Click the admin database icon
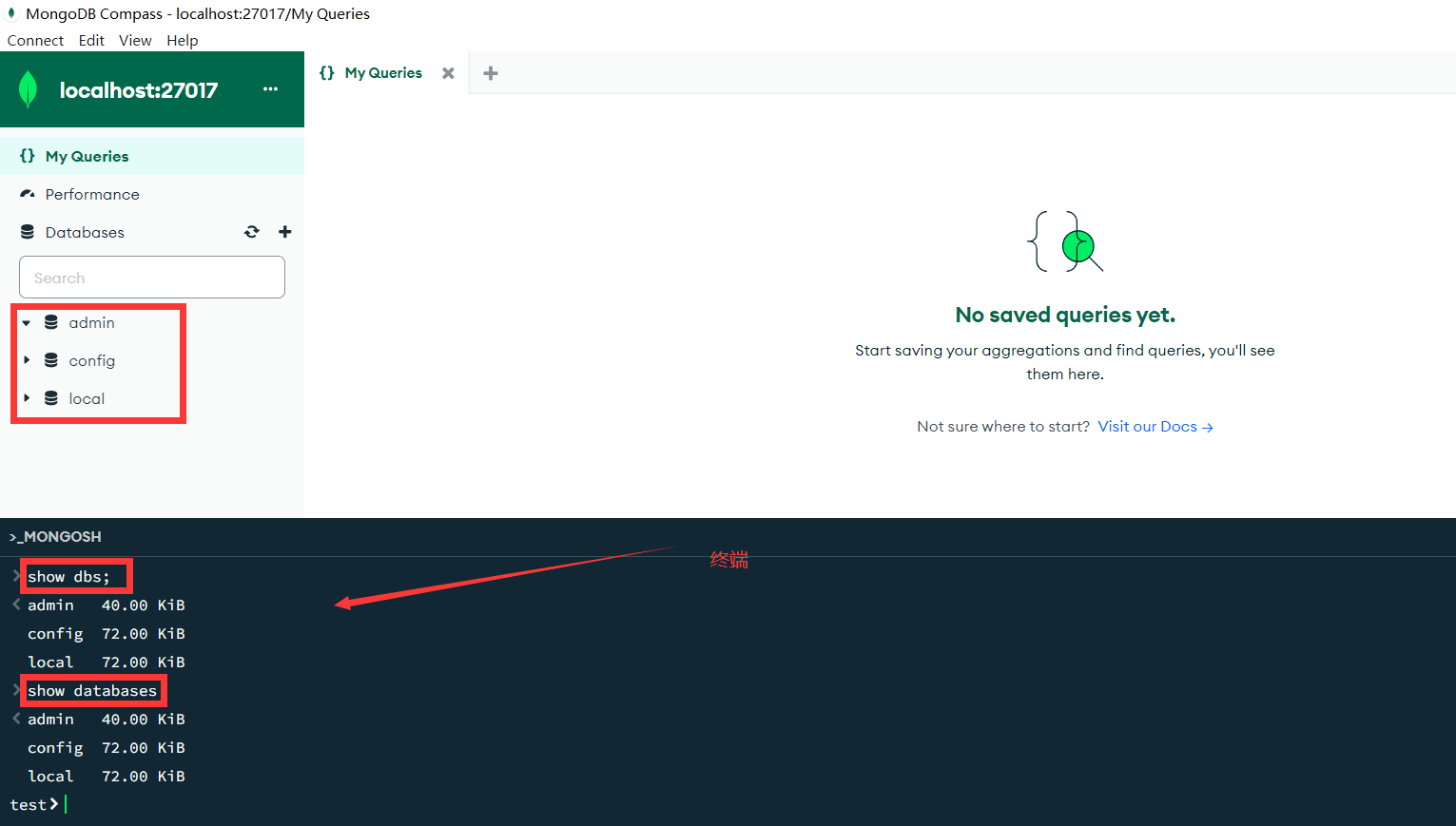 pos(51,322)
